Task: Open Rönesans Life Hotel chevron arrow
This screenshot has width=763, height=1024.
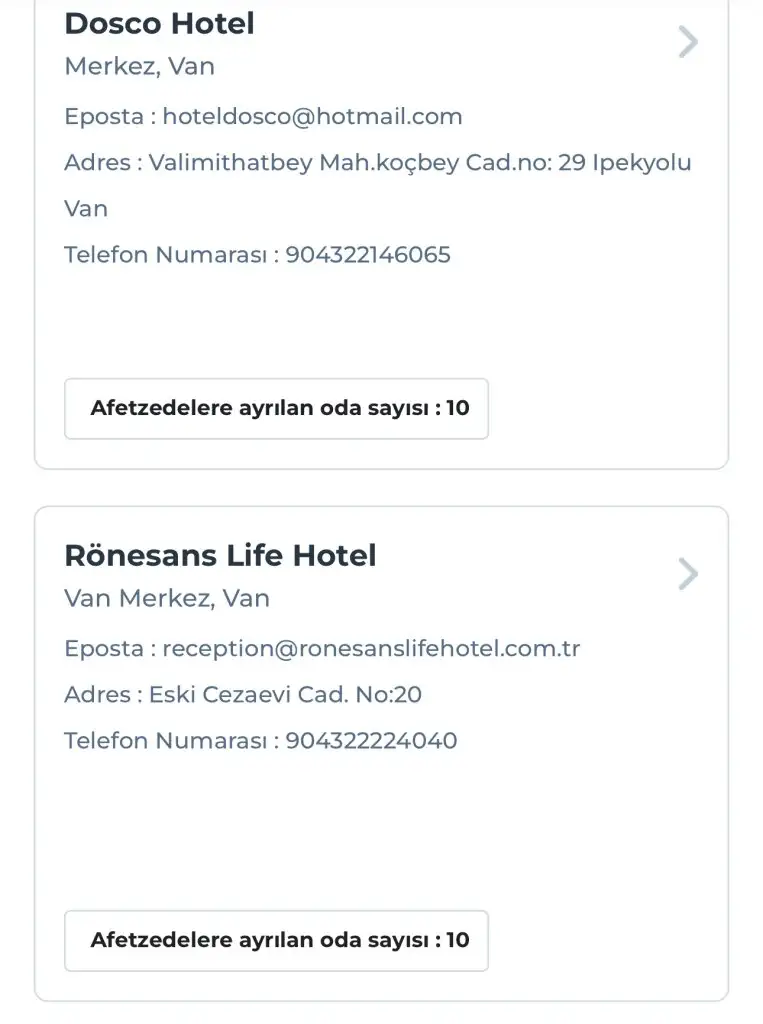Action: coord(687,574)
